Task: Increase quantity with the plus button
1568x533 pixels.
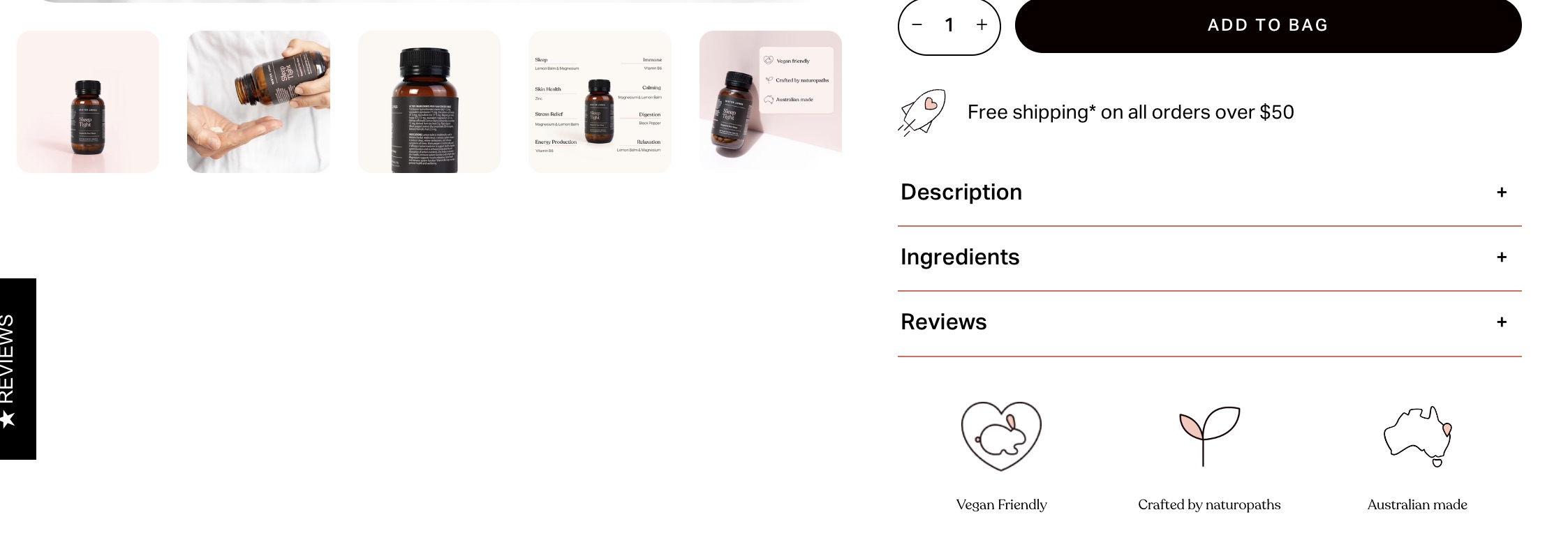Action: click(x=982, y=25)
